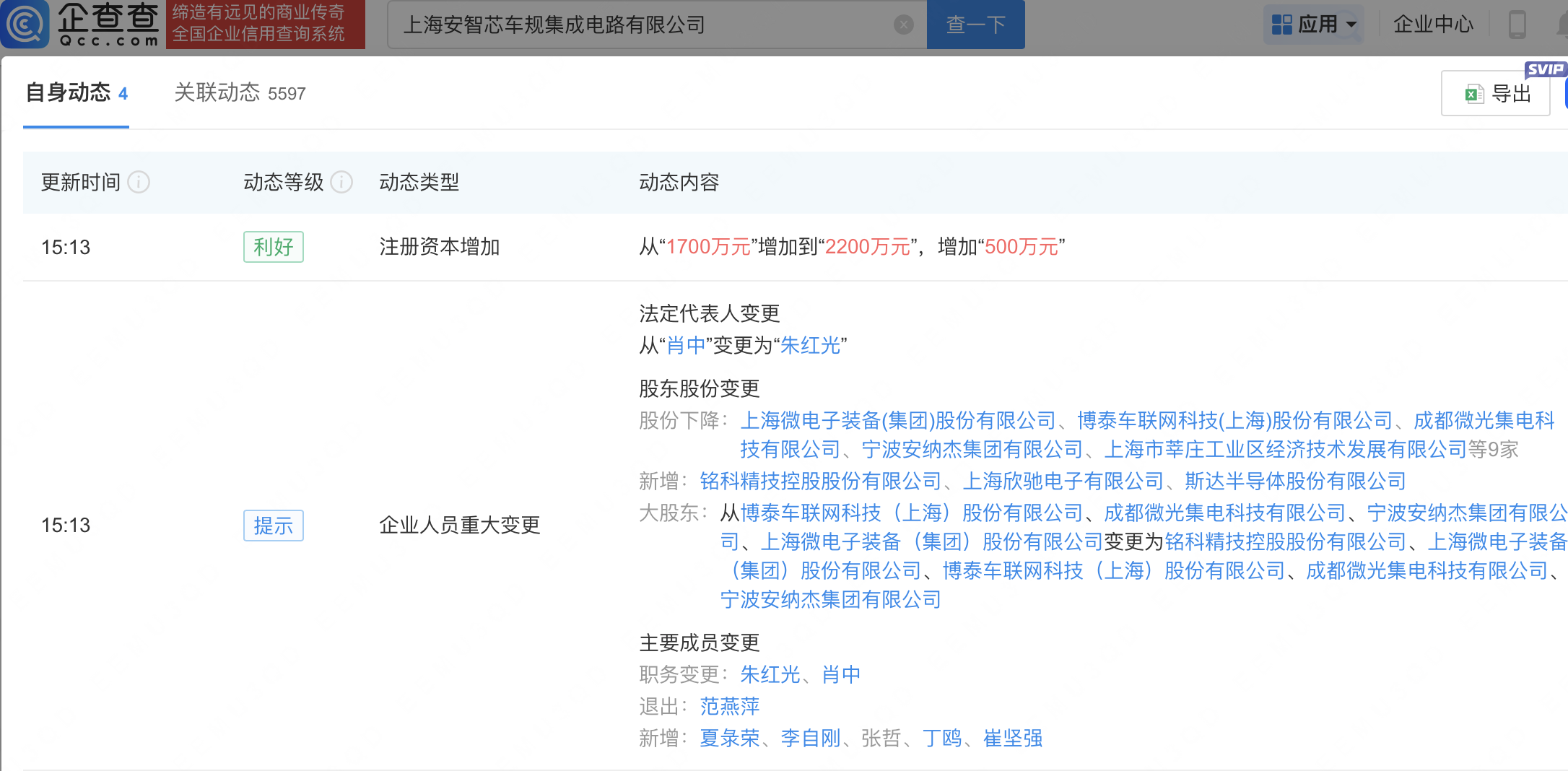Clear the search box with the x icon
This screenshot has height=771, width=1568.
click(x=903, y=24)
